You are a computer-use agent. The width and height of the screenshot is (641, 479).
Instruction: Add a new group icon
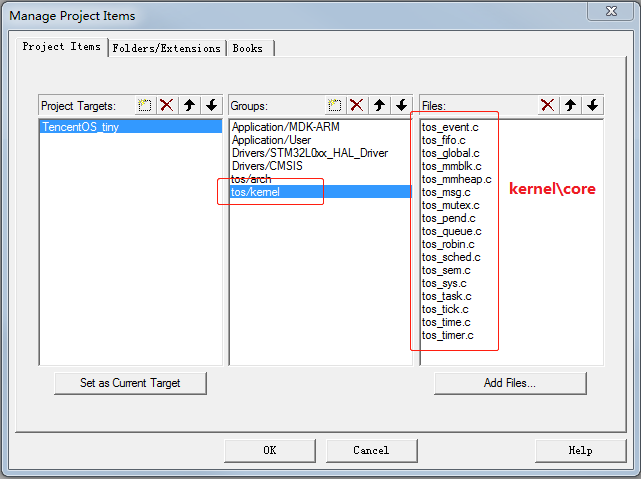coord(335,105)
